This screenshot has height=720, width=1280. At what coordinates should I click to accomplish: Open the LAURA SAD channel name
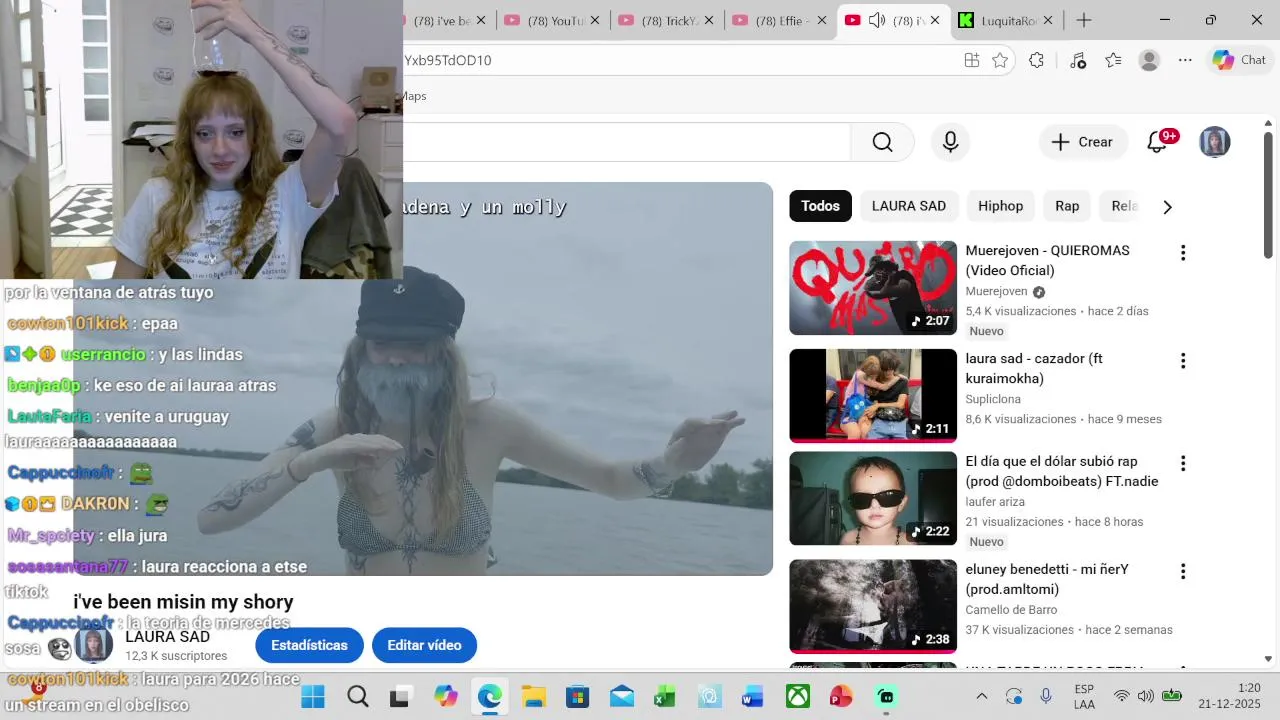[x=167, y=637]
